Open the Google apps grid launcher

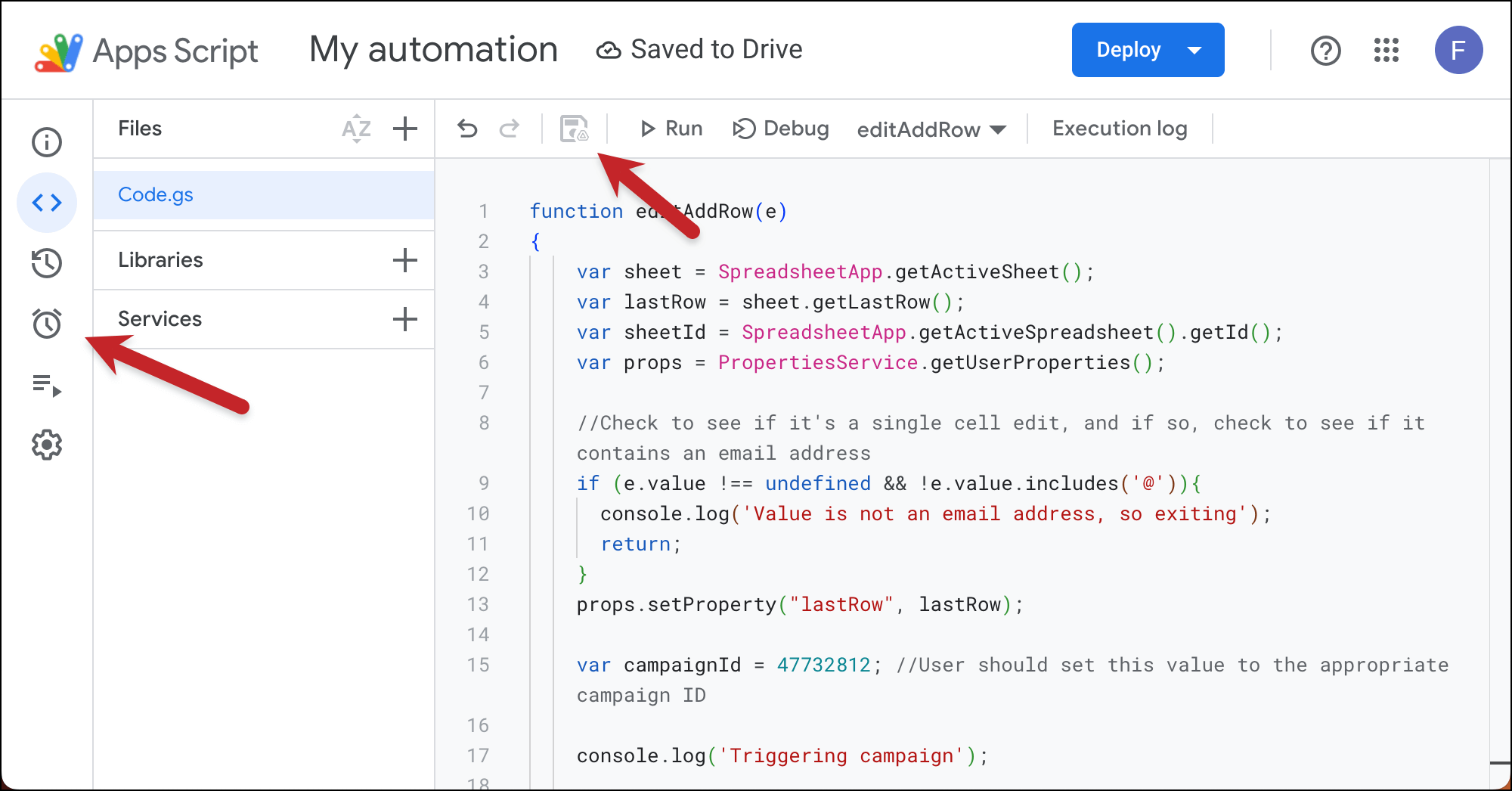point(1387,51)
